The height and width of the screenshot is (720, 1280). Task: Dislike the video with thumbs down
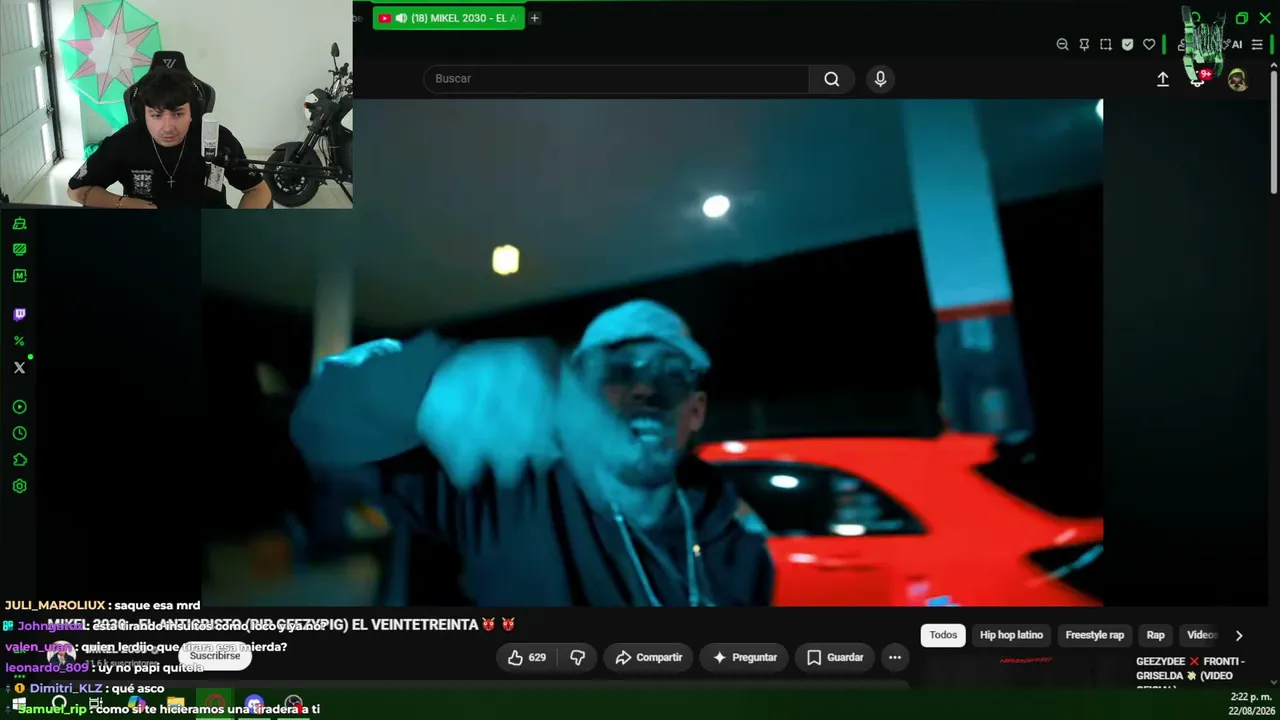[577, 657]
